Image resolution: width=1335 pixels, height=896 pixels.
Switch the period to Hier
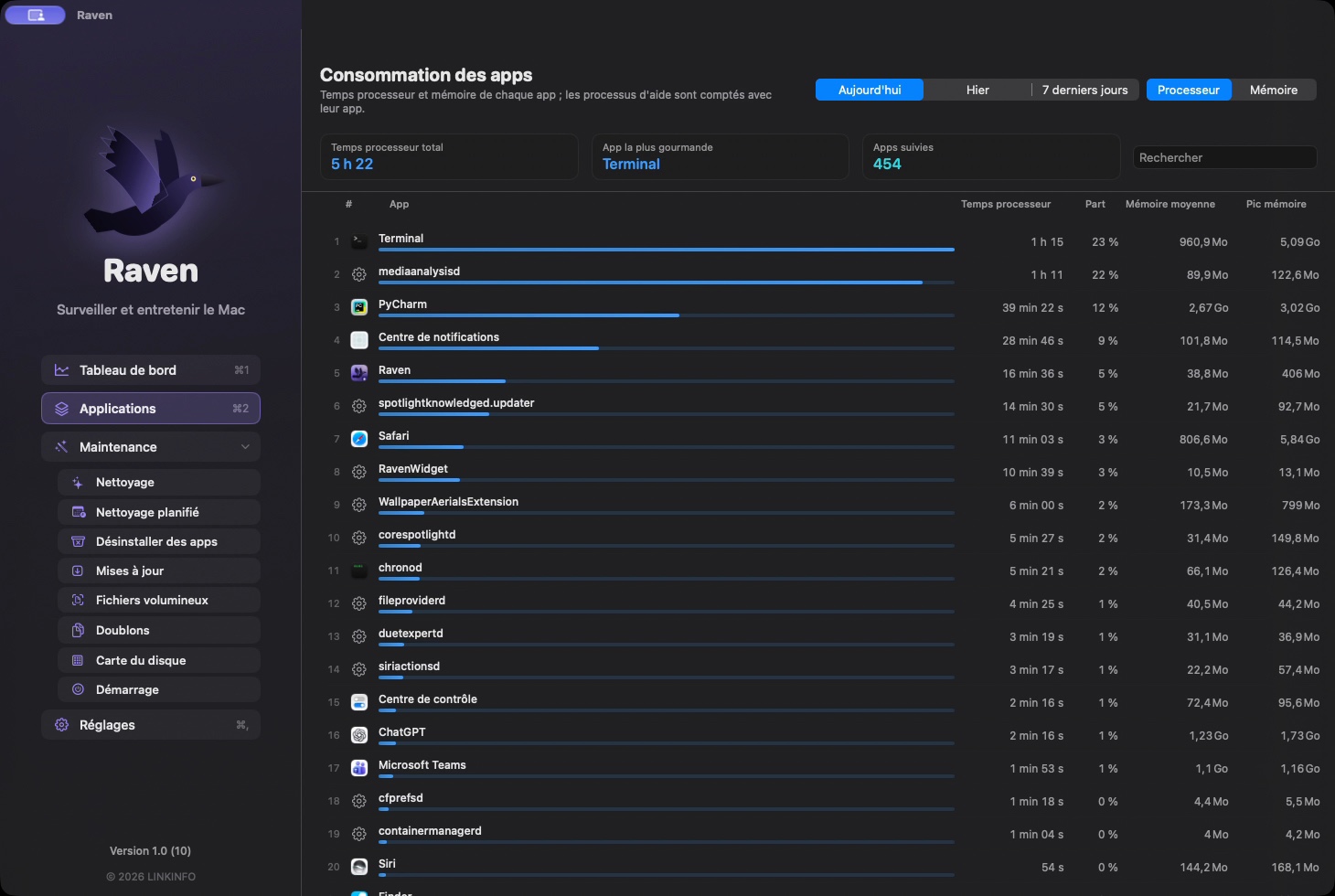[977, 90]
